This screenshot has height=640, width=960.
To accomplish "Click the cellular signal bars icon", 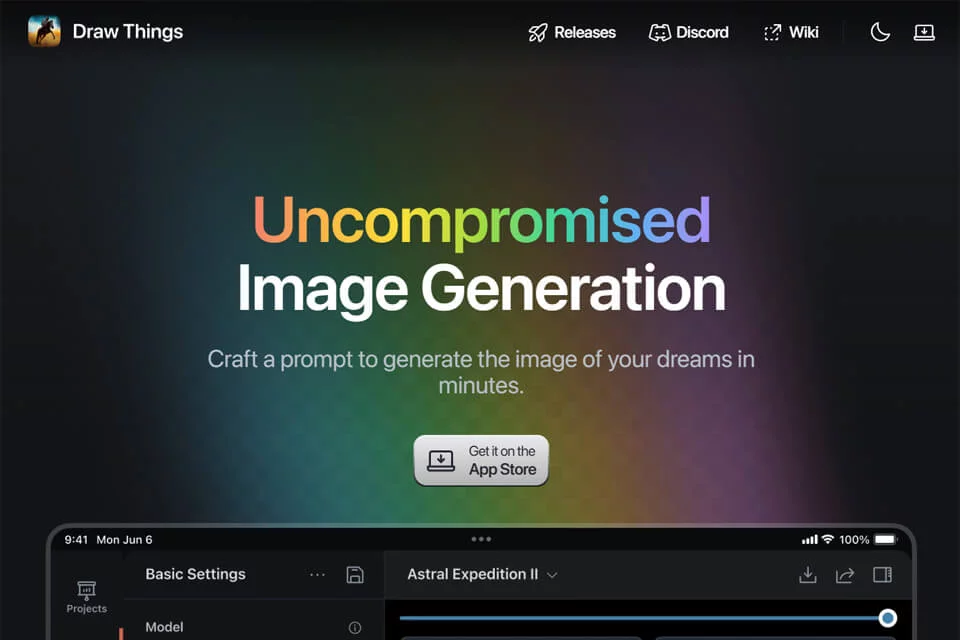I will pyautogui.click(x=809, y=540).
